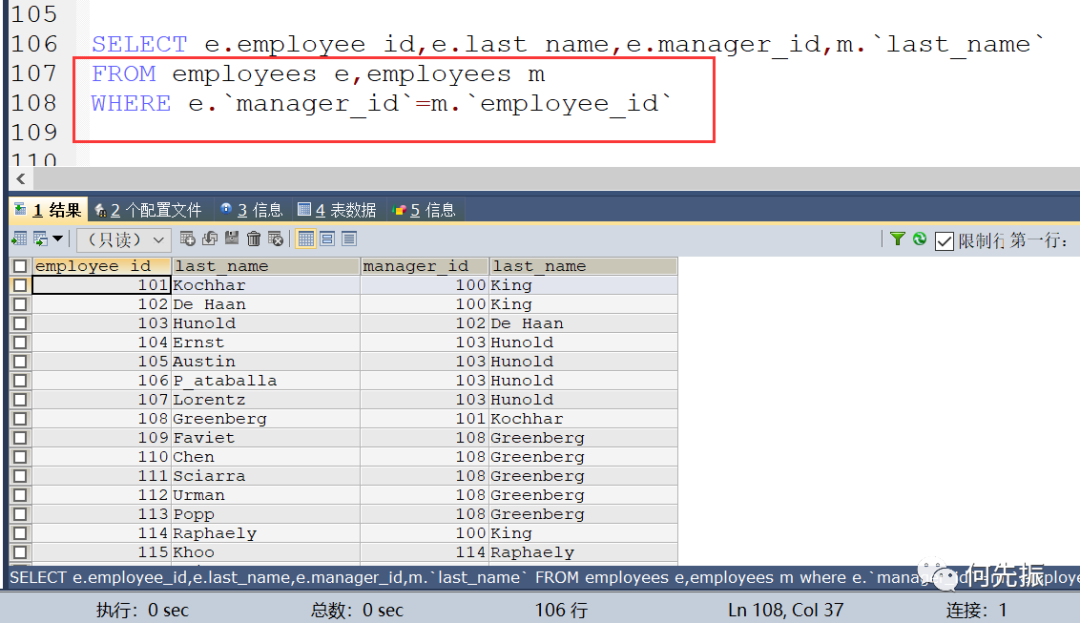Open the 2 个配置文件 tab
The height and width of the screenshot is (623, 1080).
click(148, 210)
